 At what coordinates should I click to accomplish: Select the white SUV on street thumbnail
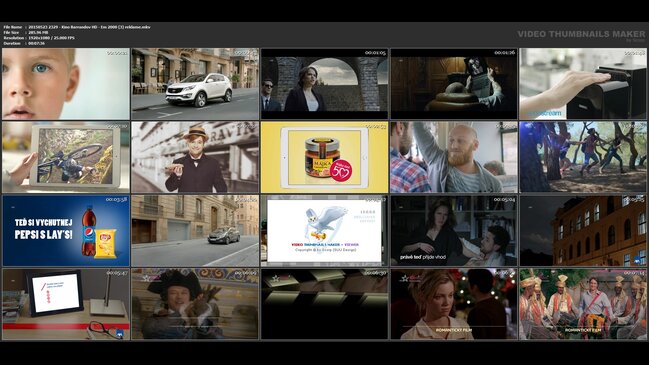pyautogui.click(x=195, y=84)
